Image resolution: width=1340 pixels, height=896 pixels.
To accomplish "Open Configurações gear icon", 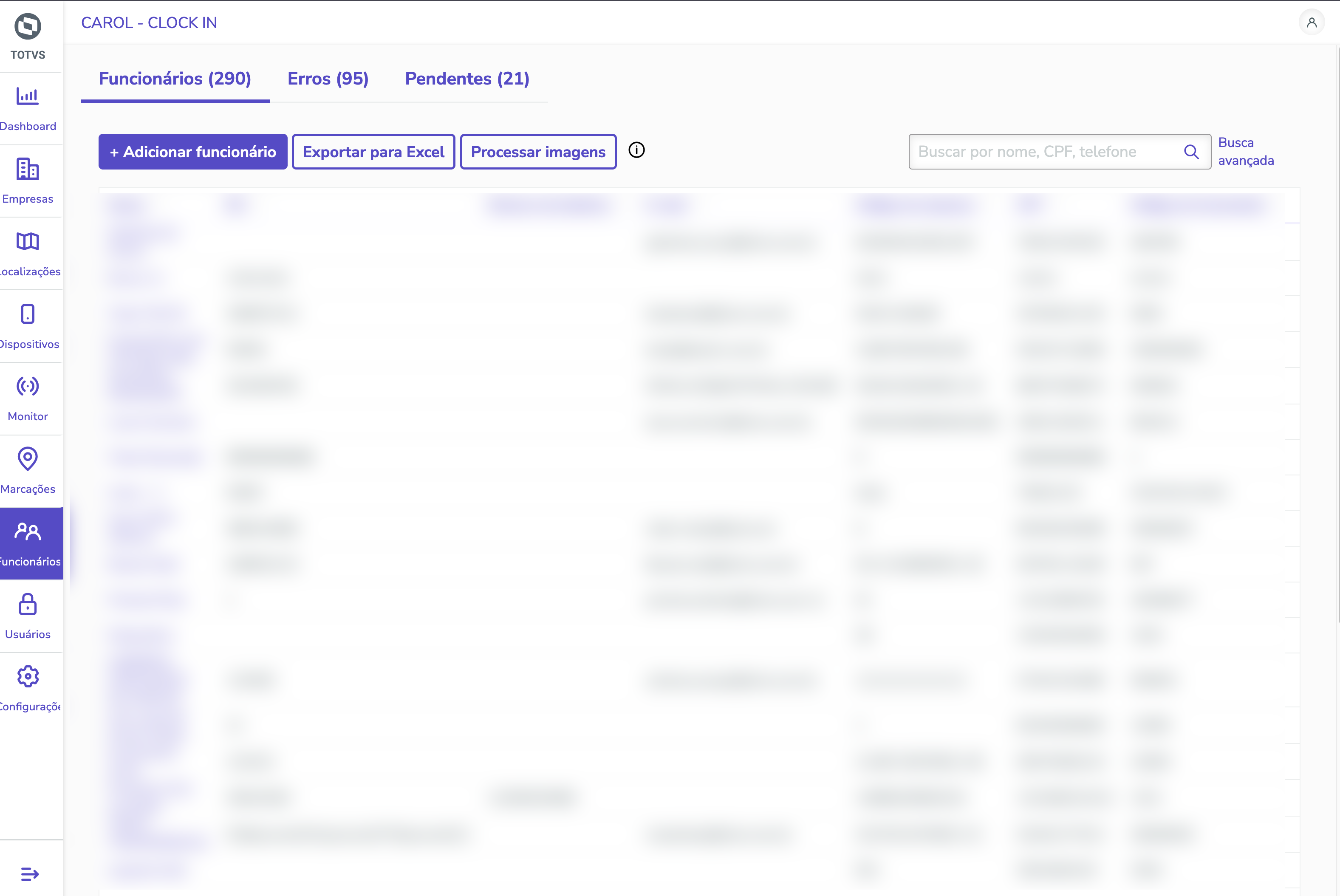I will (28, 677).
